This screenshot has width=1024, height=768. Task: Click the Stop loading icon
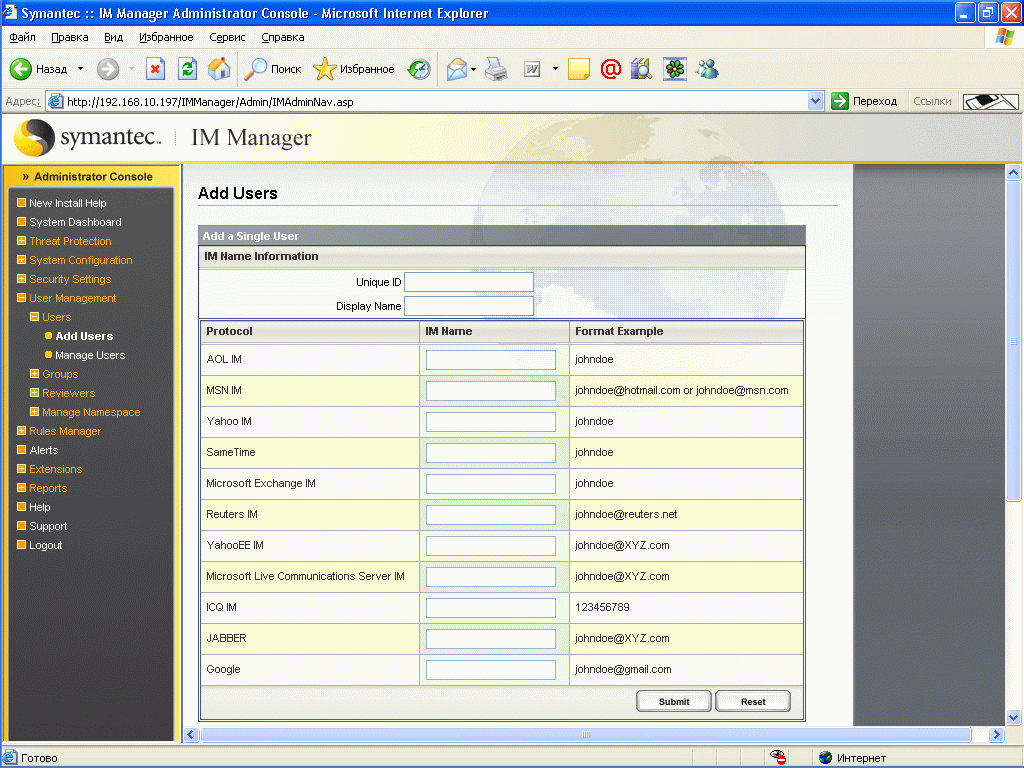point(155,69)
